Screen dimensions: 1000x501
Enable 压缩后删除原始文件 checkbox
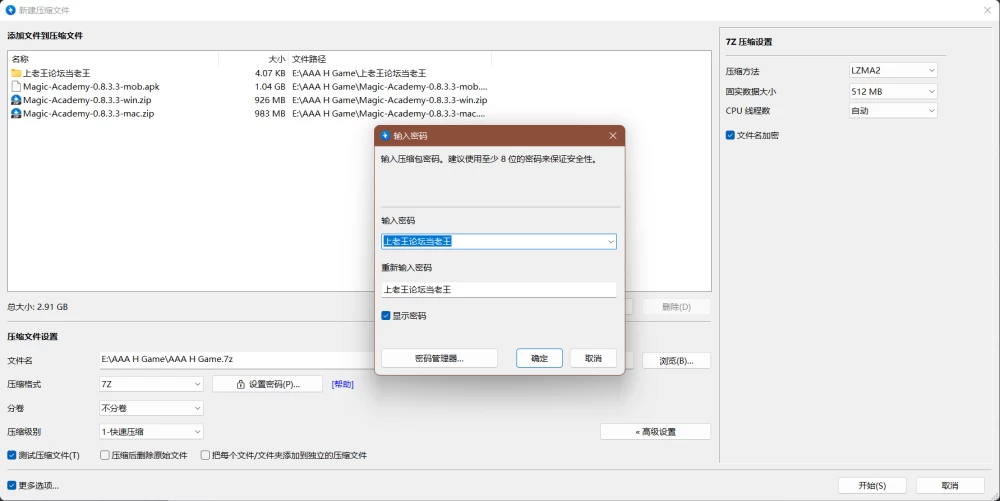click(105, 455)
